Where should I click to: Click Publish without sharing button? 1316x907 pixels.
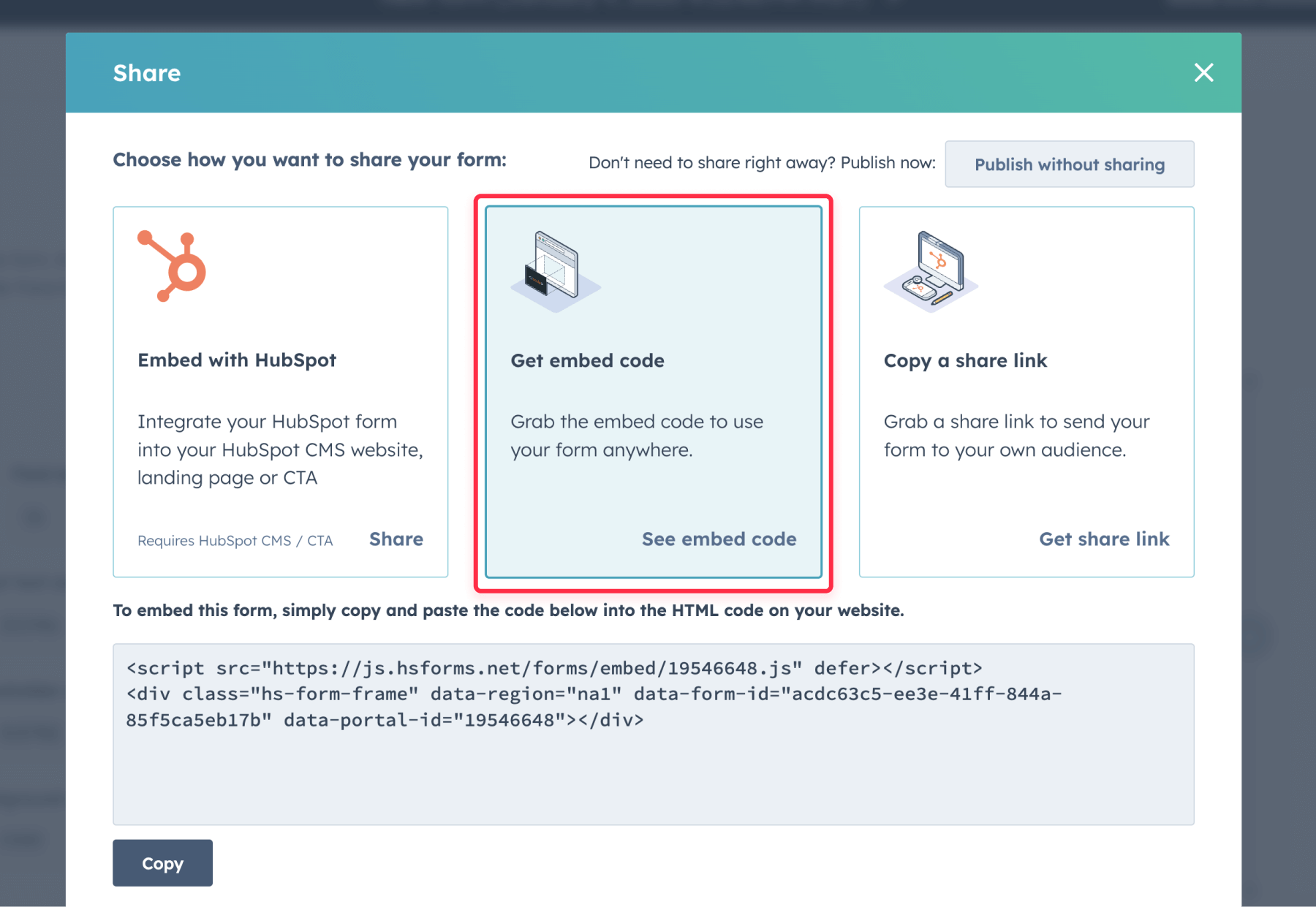[1069, 164]
